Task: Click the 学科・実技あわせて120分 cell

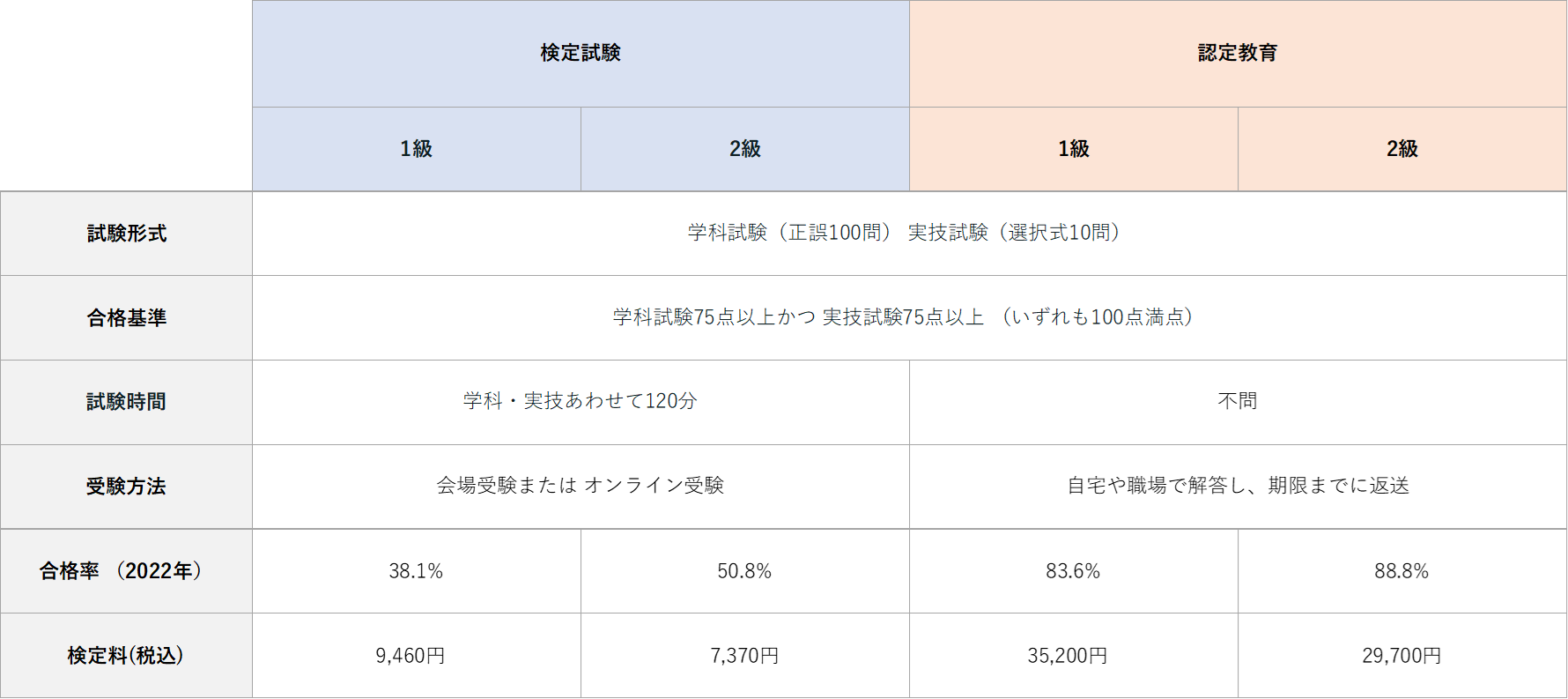Action: point(581,402)
